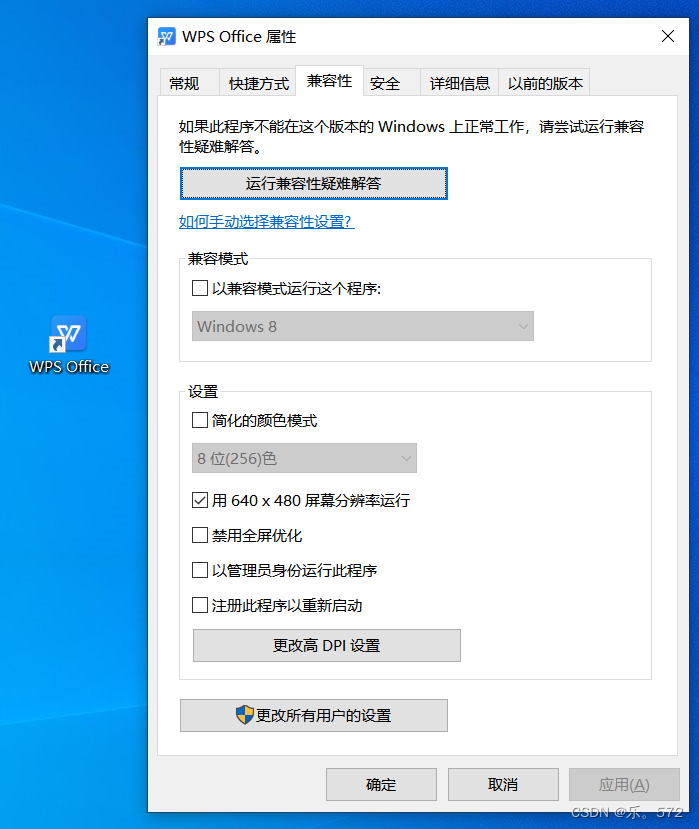Expand the Windows 8 compatibility dropdown
Screen dimensions: 699x829
click(363, 326)
